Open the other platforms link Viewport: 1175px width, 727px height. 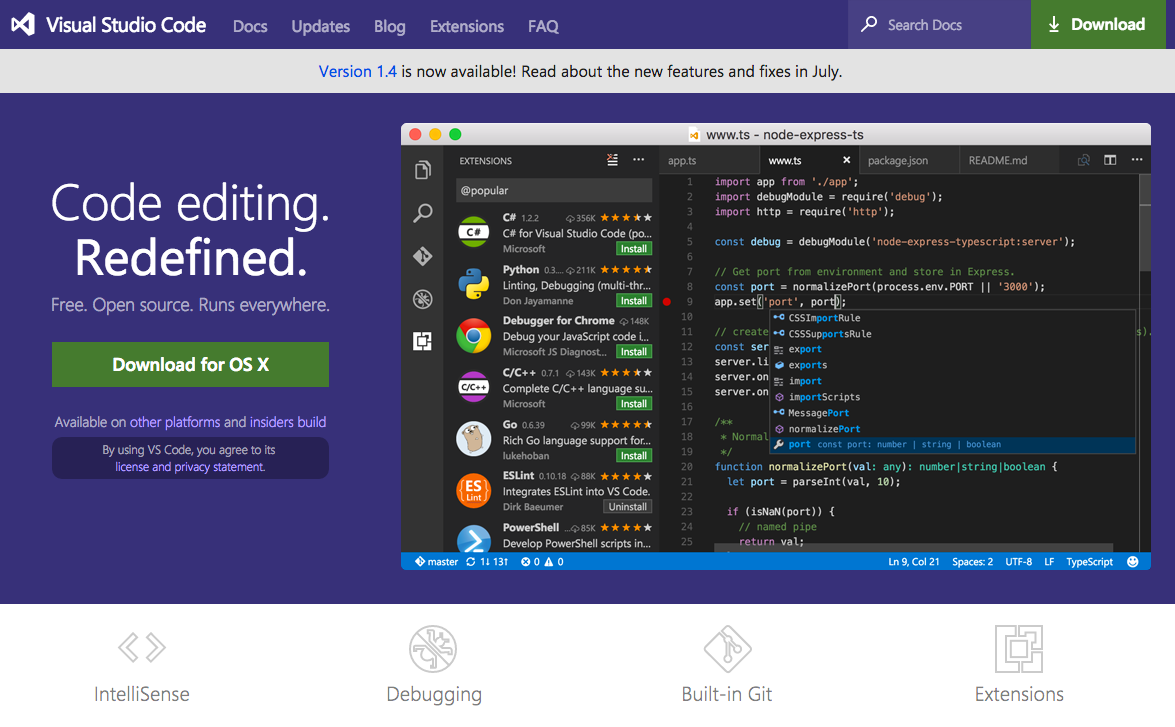[x=175, y=422]
